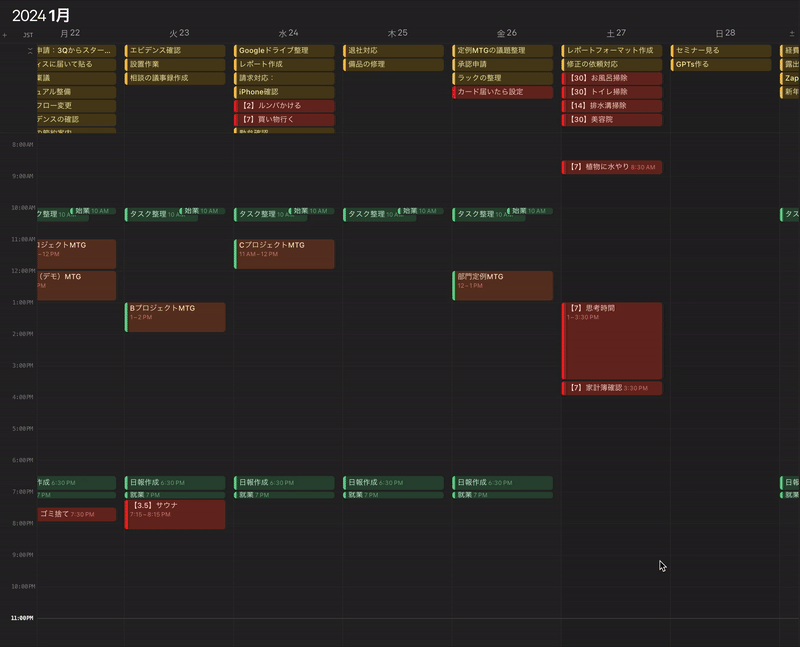
Task: Open the 【2】ルンバかける task
Action: 284,106
